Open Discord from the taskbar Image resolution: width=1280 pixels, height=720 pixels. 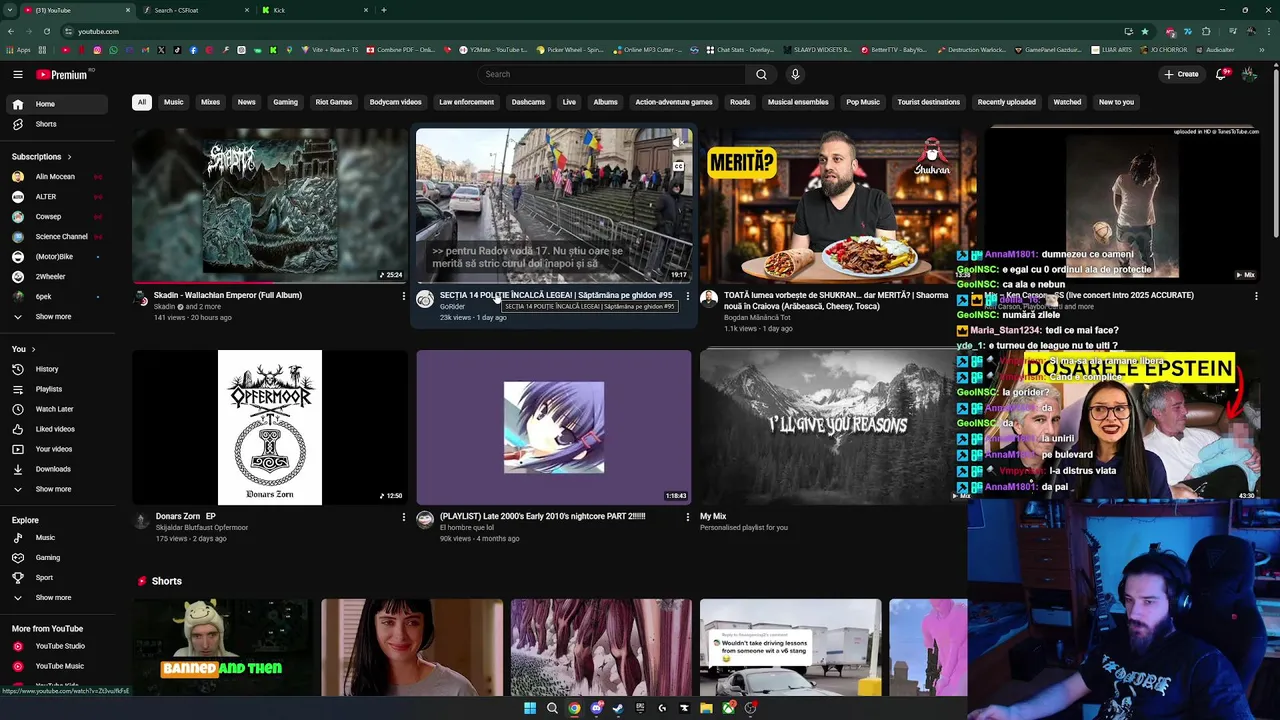[596, 708]
